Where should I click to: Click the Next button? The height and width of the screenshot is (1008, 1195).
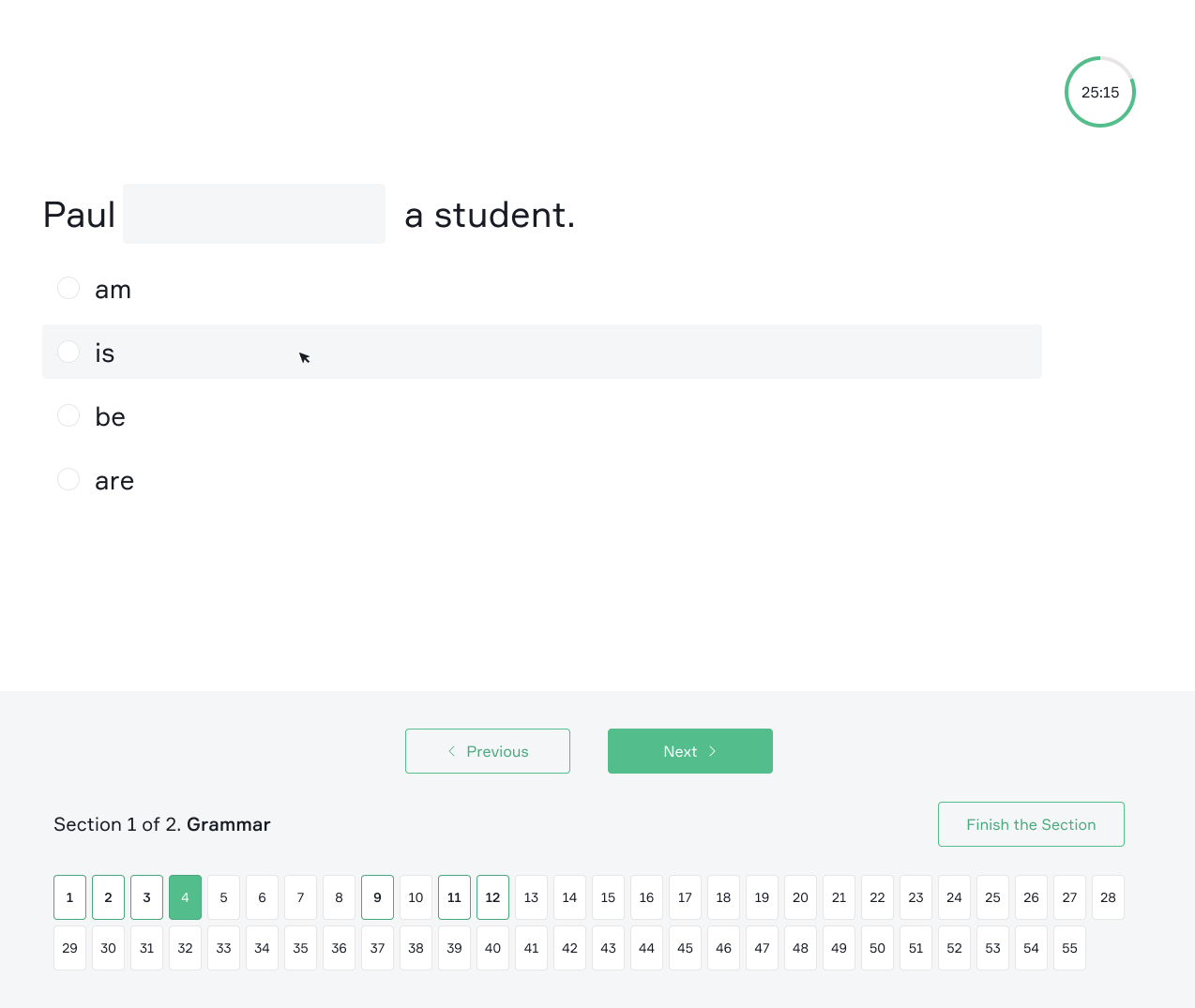[690, 751]
